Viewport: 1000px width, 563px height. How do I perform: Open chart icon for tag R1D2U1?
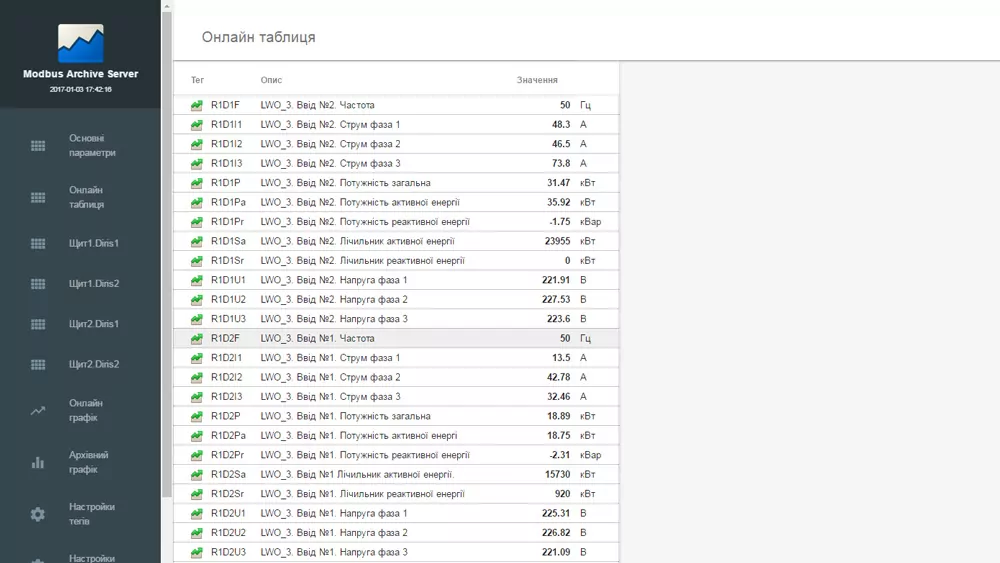click(x=196, y=514)
